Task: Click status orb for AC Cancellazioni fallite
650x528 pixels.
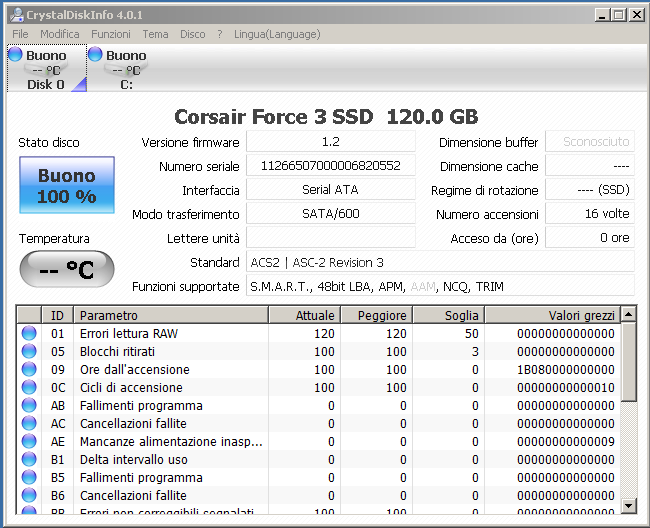Action: (29, 424)
